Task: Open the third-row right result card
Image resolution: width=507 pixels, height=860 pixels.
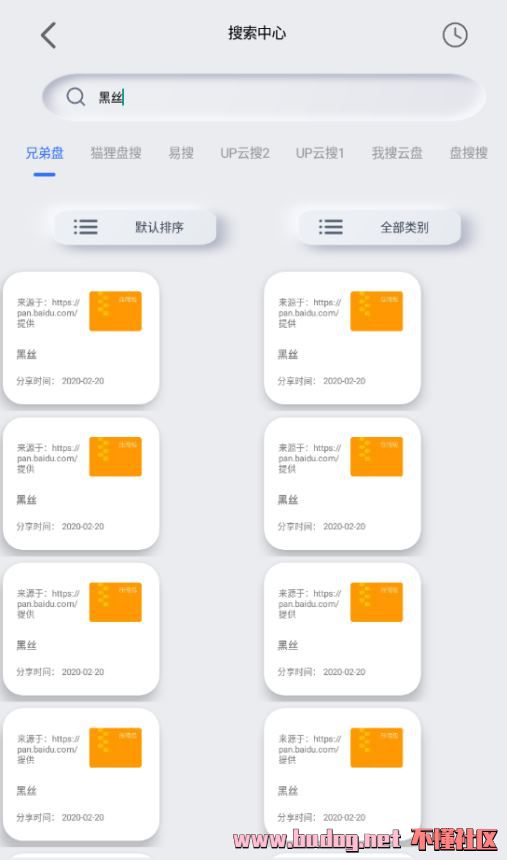Action: coord(342,629)
